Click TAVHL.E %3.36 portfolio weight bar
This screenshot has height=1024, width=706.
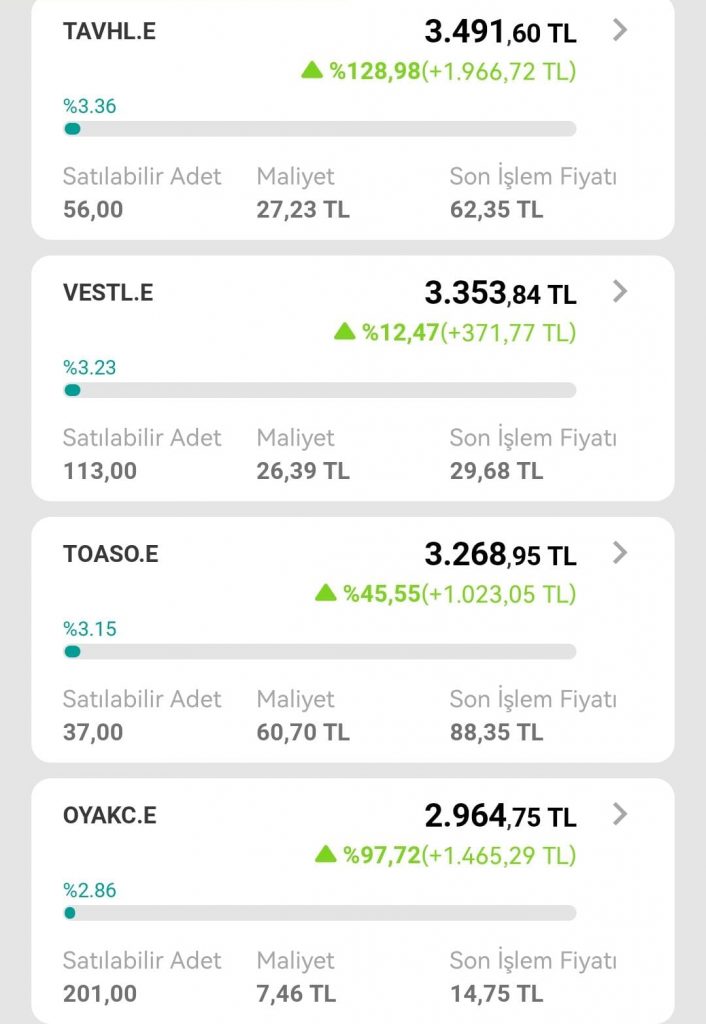(x=319, y=129)
